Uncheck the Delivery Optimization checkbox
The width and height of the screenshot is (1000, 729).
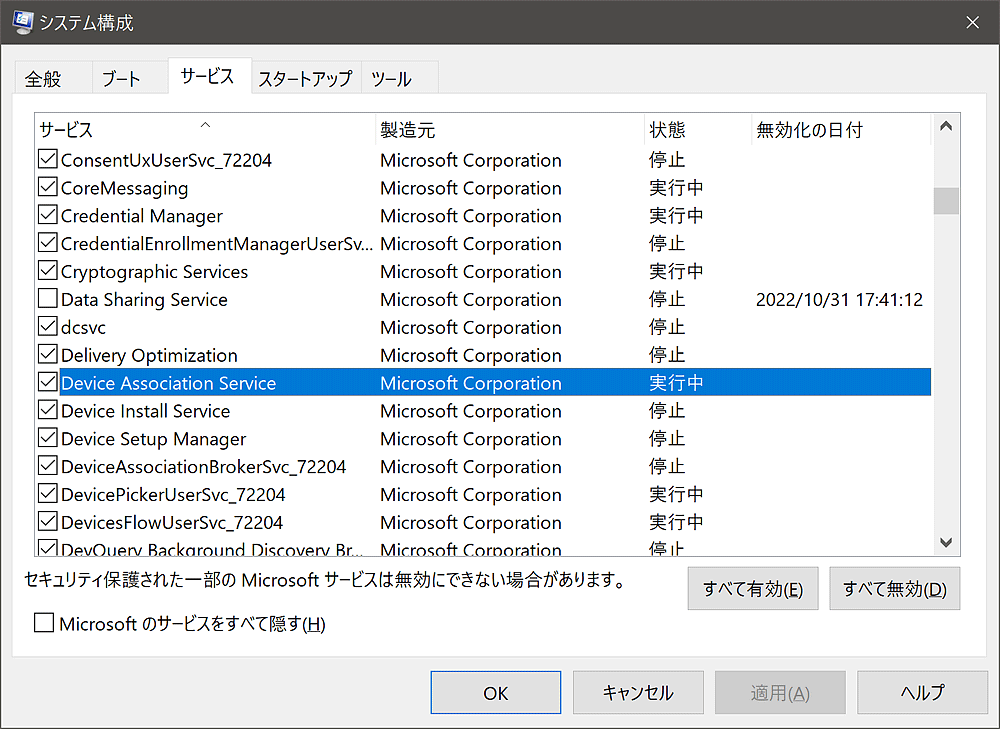[x=47, y=355]
